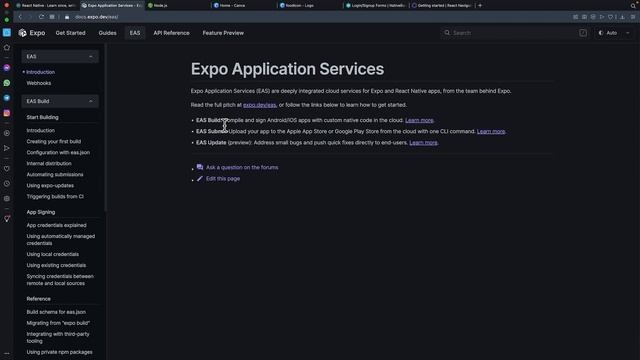Click the pencil edit icon

coord(200,178)
